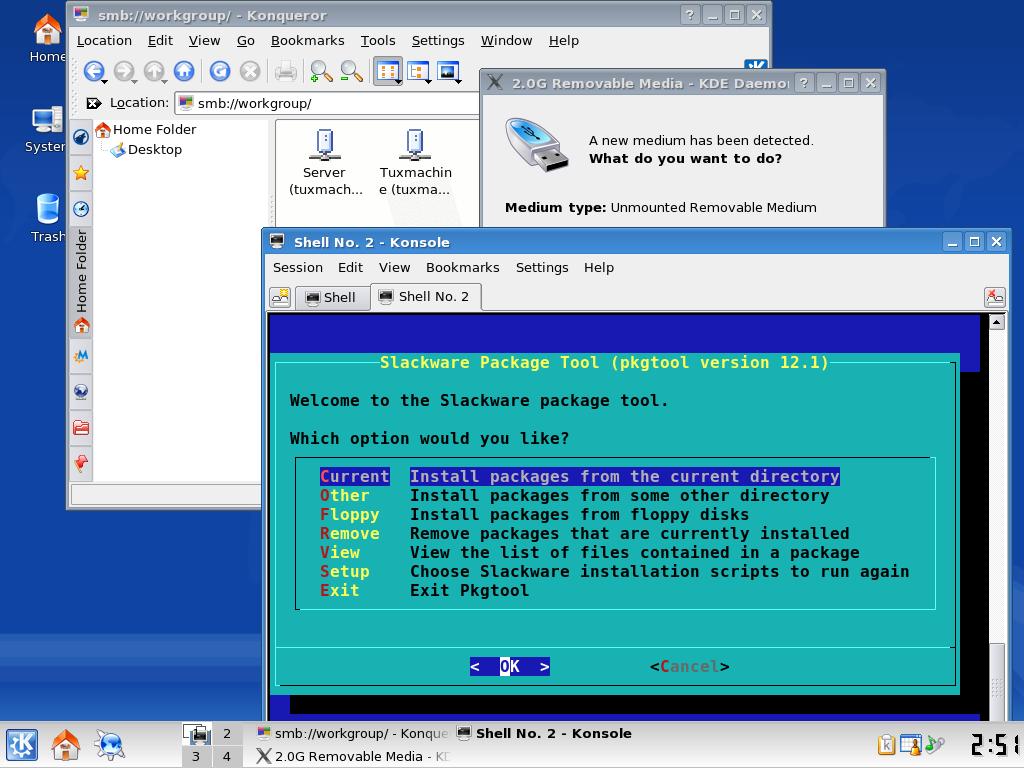Click the Zoom In magnifier icon
The width and height of the screenshot is (1024, 768).
coord(320,71)
